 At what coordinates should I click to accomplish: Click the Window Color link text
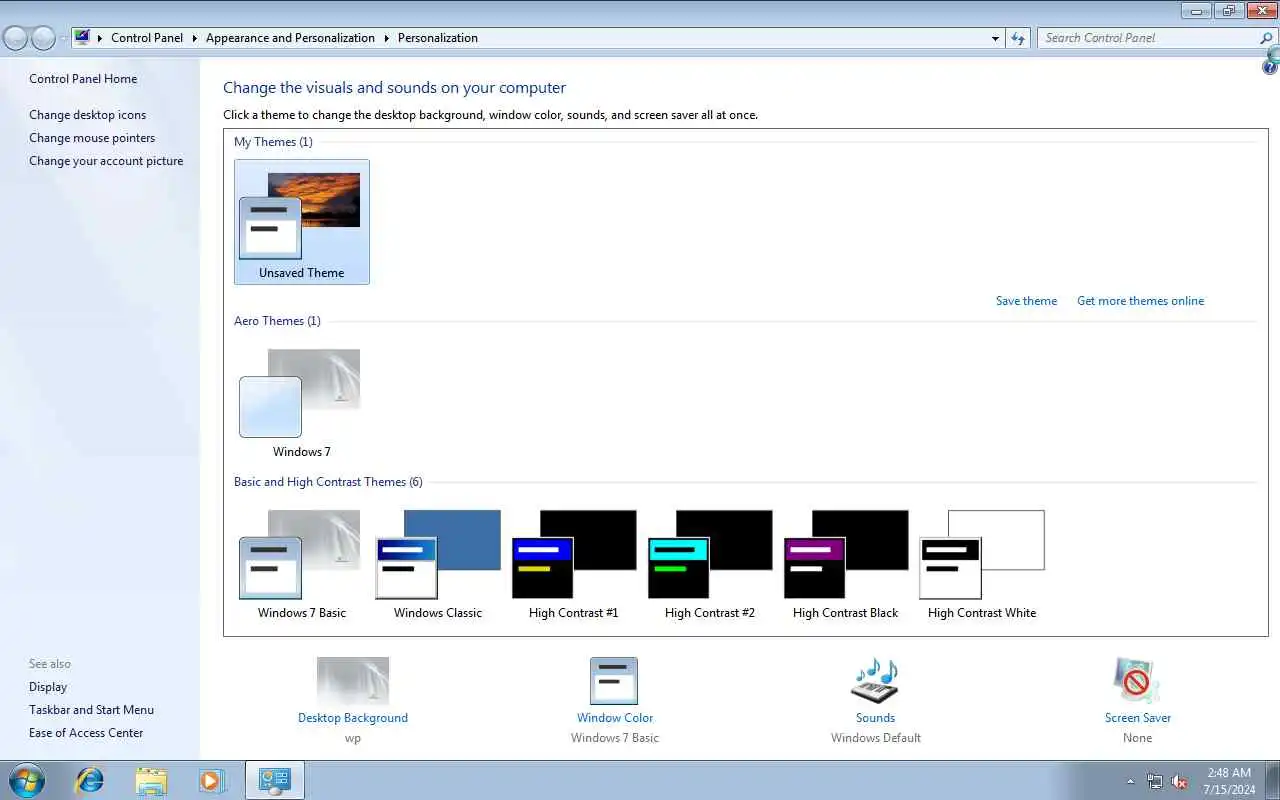pyautogui.click(x=615, y=718)
